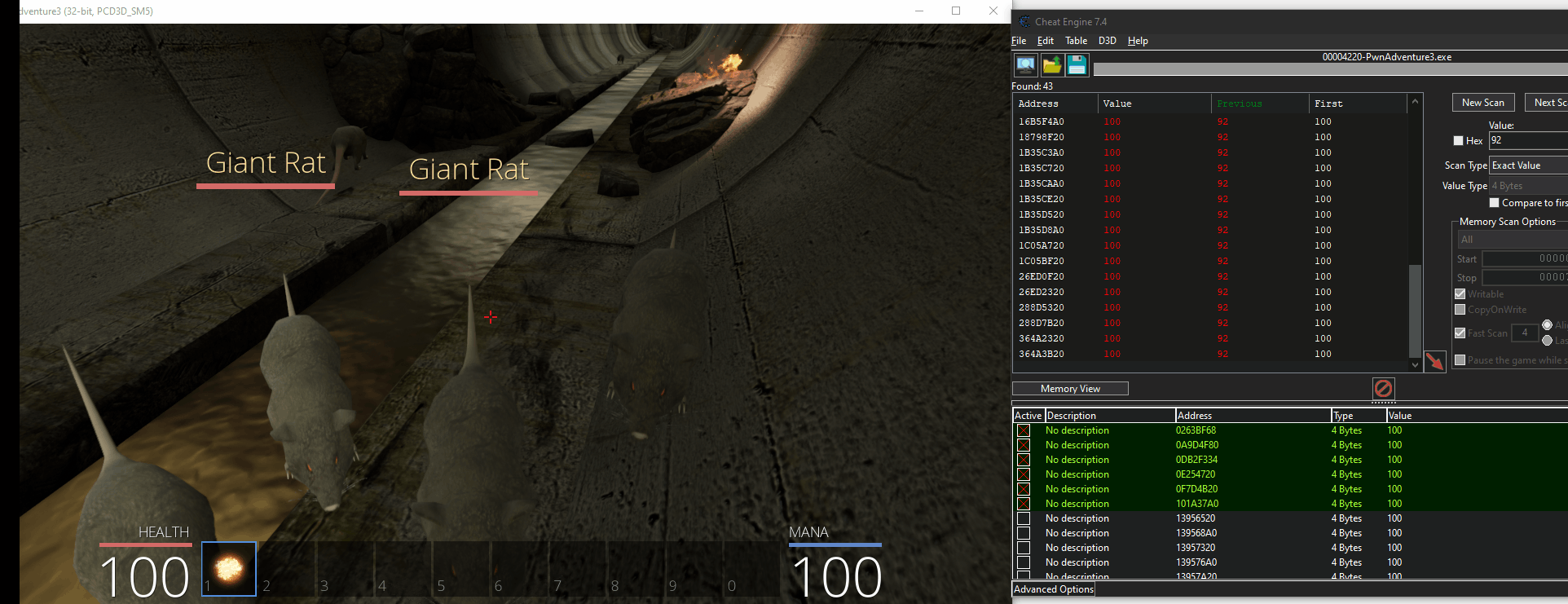Open the Help menu
The width and height of the screenshot is (1568, 604).
[1138, 41]
